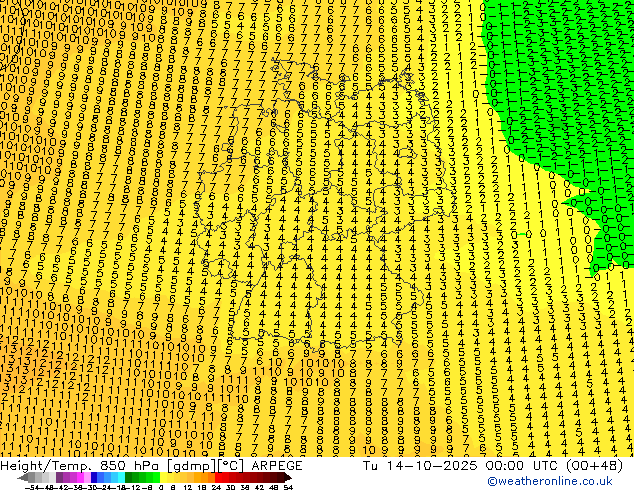
Task: Click the dark blue swatch in the legend
Action: click(x=94, y=478)
